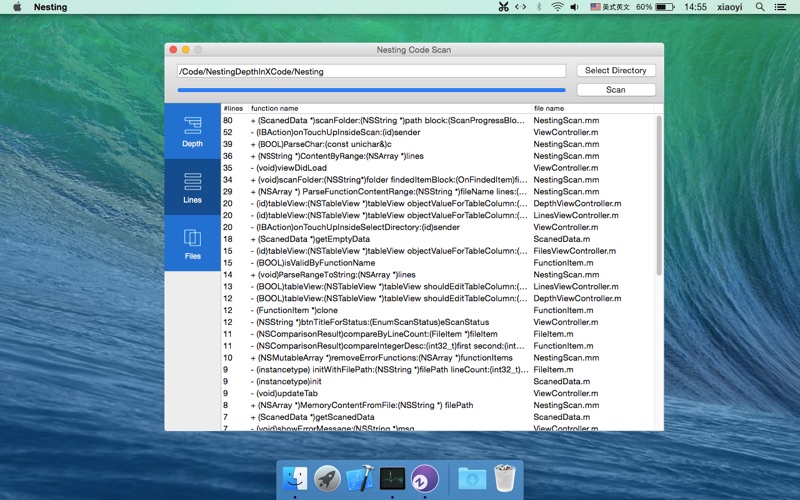This screenshot has height=500, width=800.
Task: Click the code brackets menu bar icon
Action: [520, 7]
